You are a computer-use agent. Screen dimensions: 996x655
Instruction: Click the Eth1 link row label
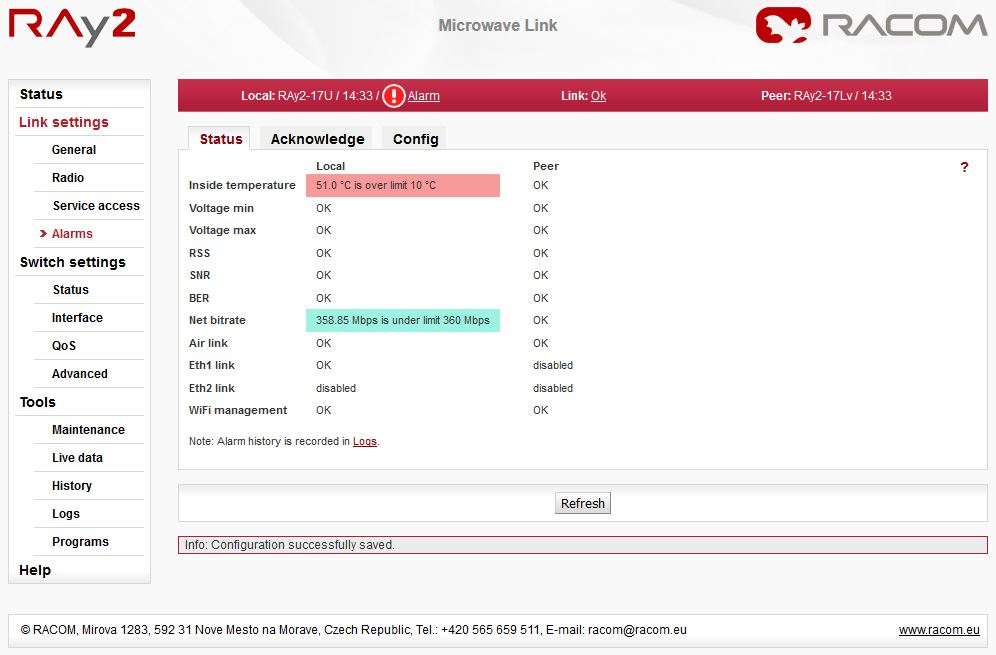[212, 365]
